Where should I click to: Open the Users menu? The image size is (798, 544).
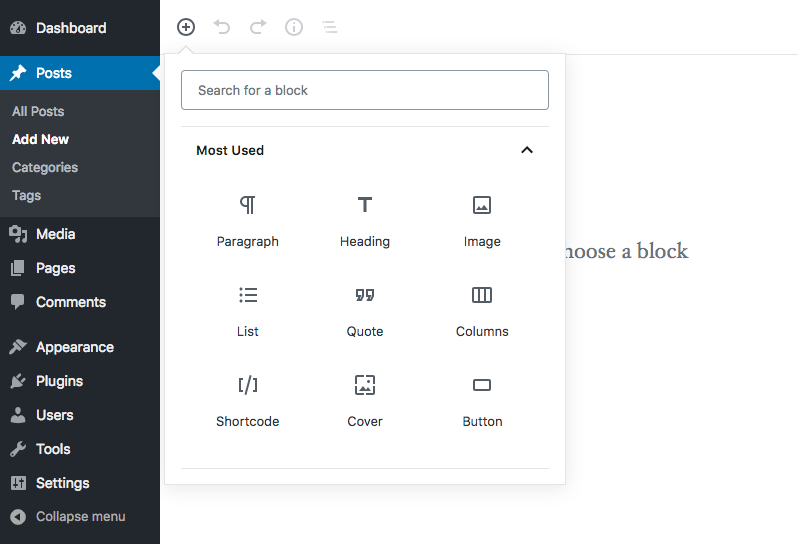(x=80, y=415)
